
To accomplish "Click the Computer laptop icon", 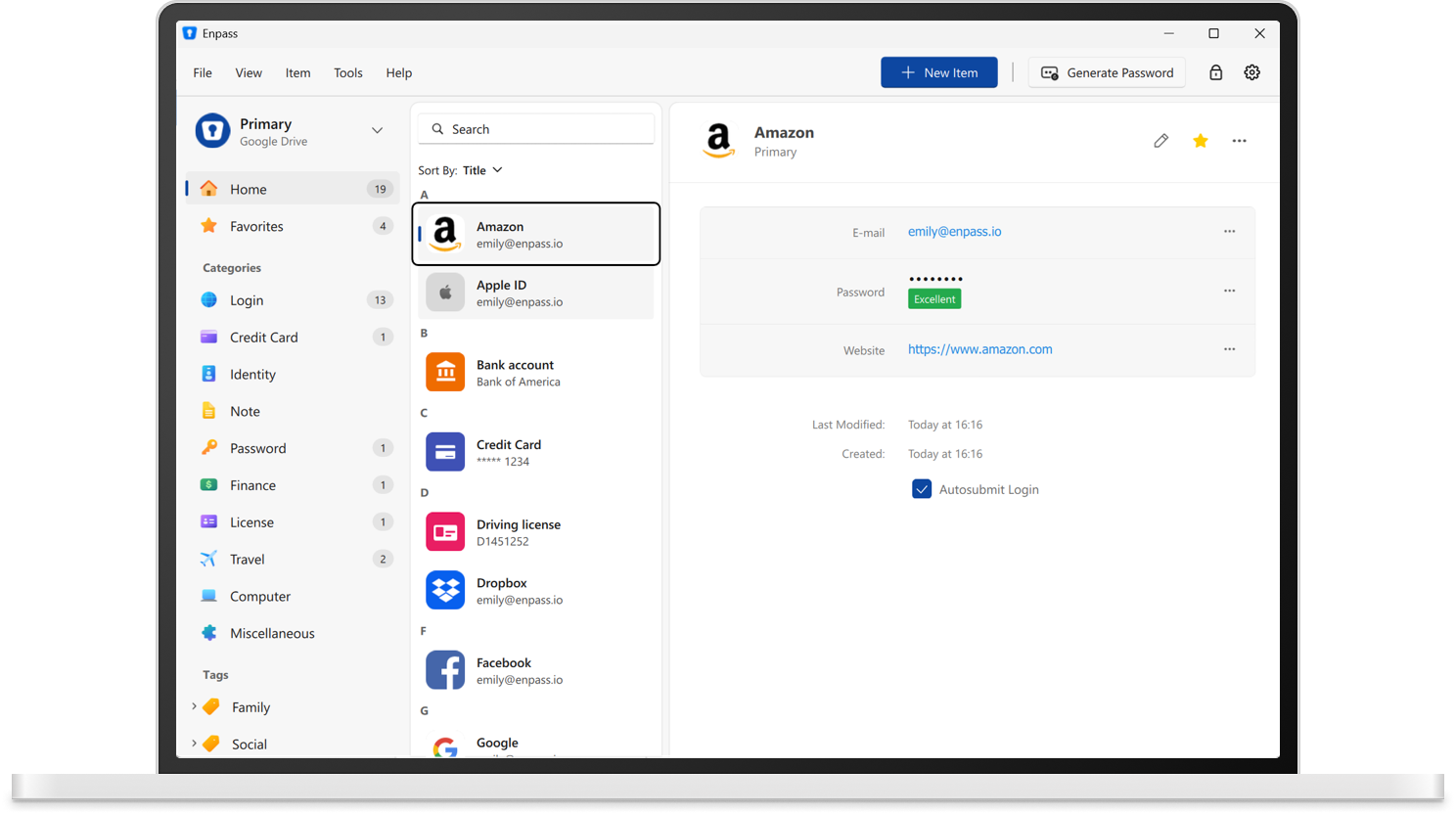I will (208, 596).
